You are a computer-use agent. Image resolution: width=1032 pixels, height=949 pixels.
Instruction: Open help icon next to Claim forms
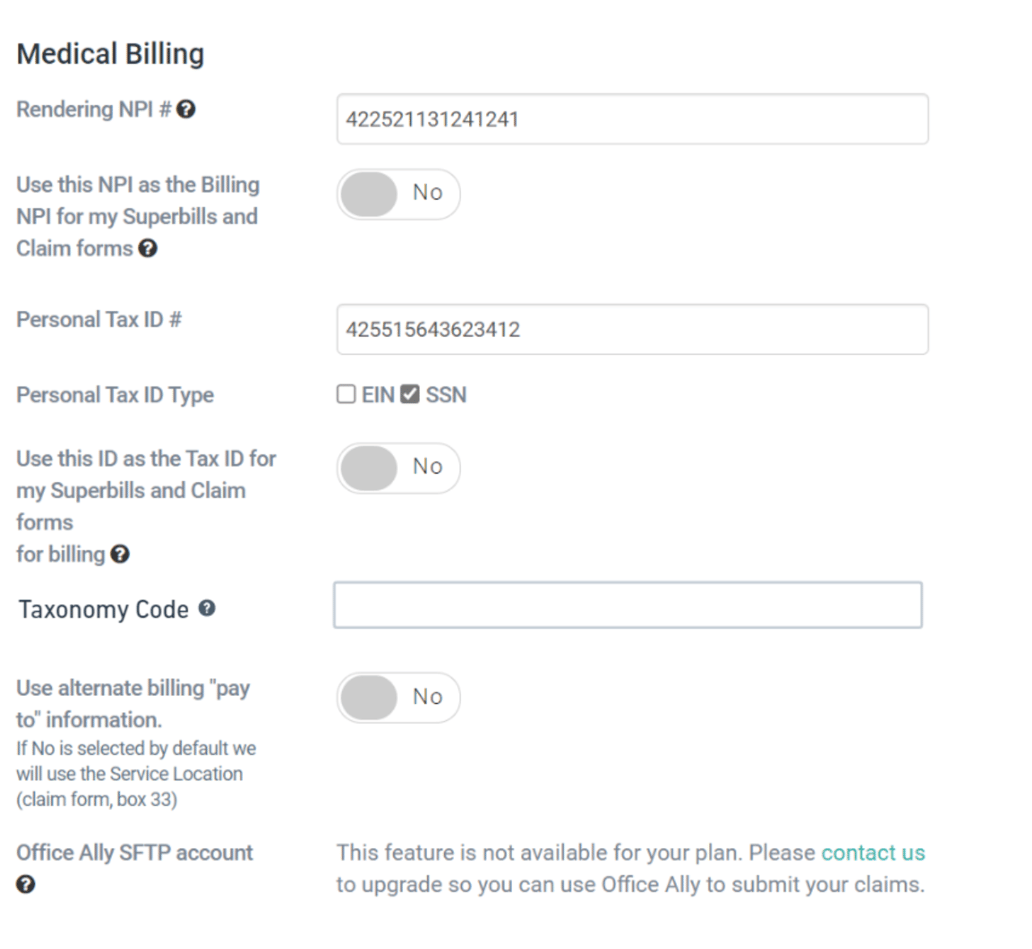(x=148, y=249)
